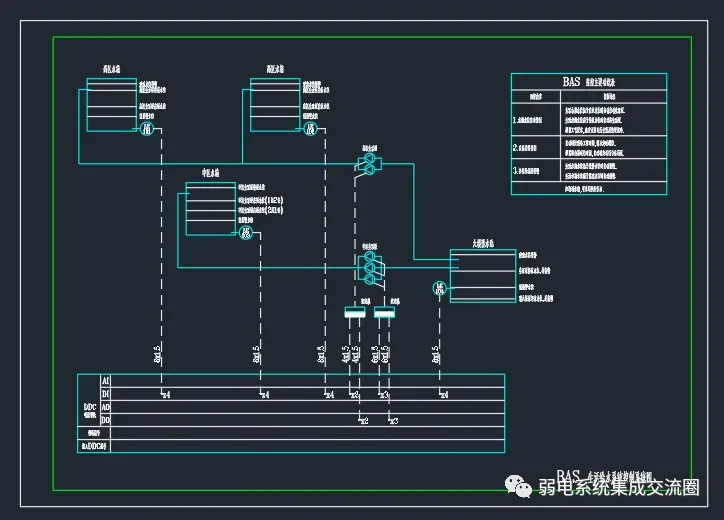Image resolution: width=724 pixels, height=520 pixels.
Task: Select the circular sensor symbol beside the right-side tank
Action: click(440, 289)
